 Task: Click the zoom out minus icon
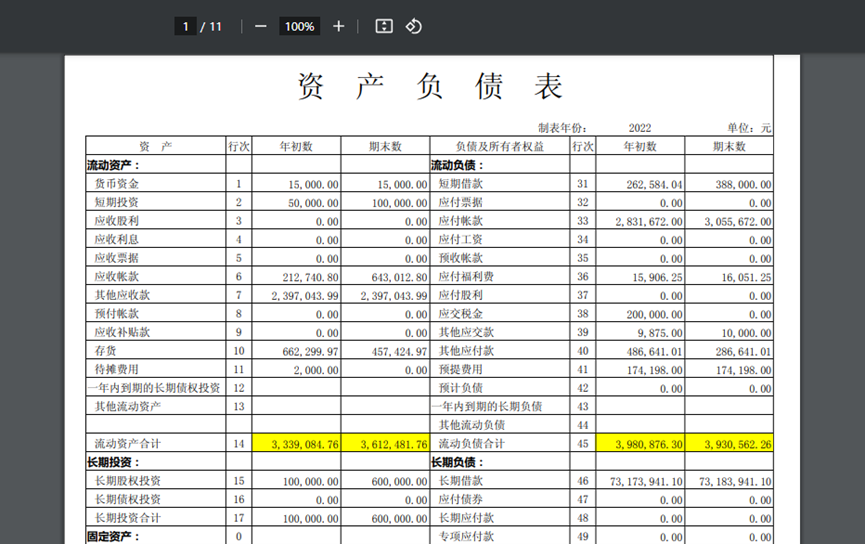click(260, 26)
